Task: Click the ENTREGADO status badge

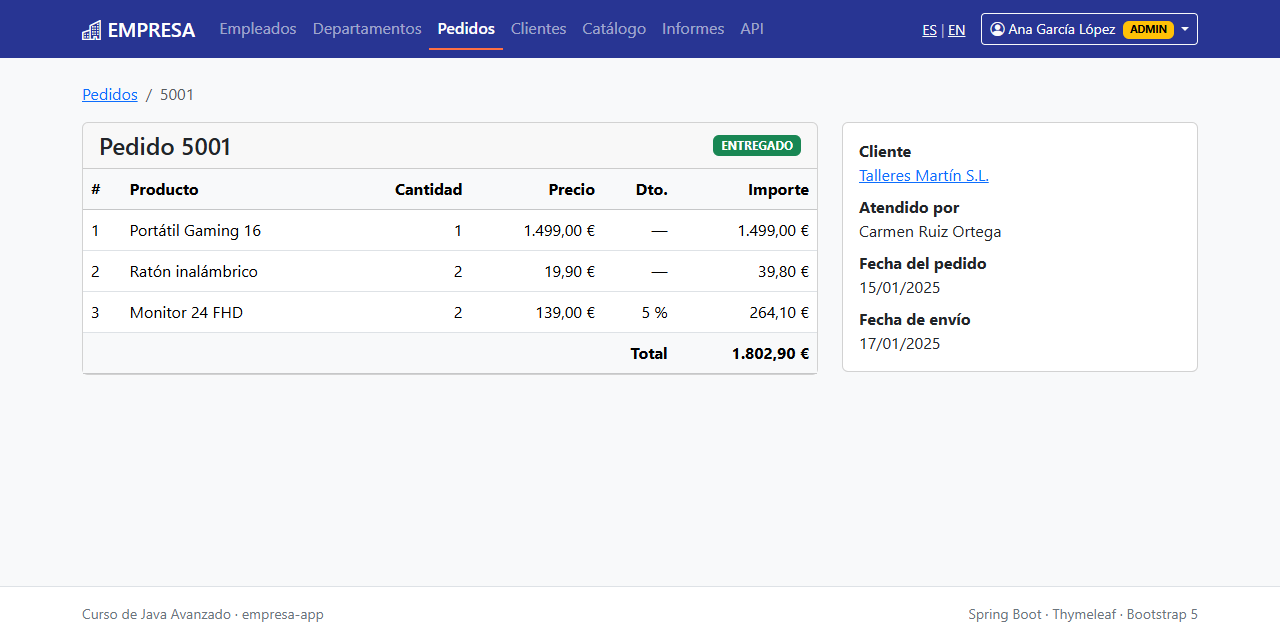Action: tap(757, 146)
